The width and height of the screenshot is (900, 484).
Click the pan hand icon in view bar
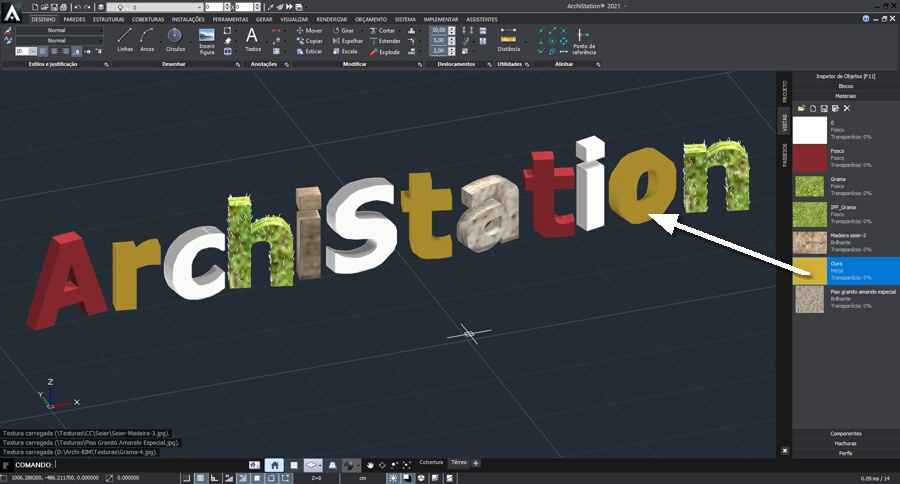(x=370, y=465)
